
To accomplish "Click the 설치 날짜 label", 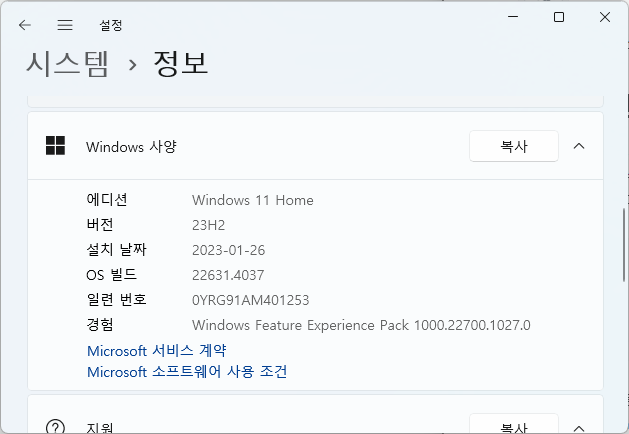I will click(116, 249).
